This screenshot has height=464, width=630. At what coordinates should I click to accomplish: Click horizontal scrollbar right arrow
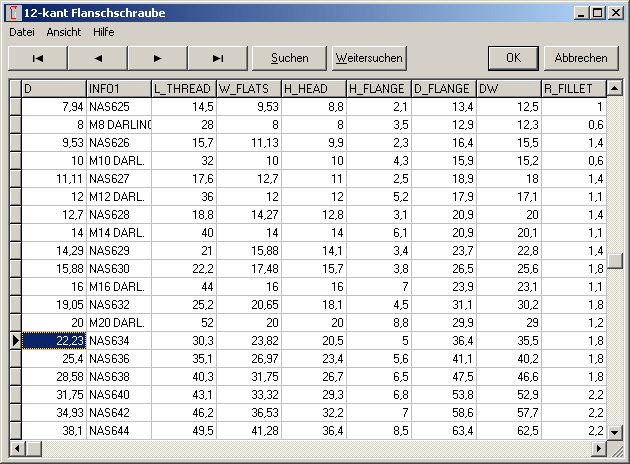(599, 447)
